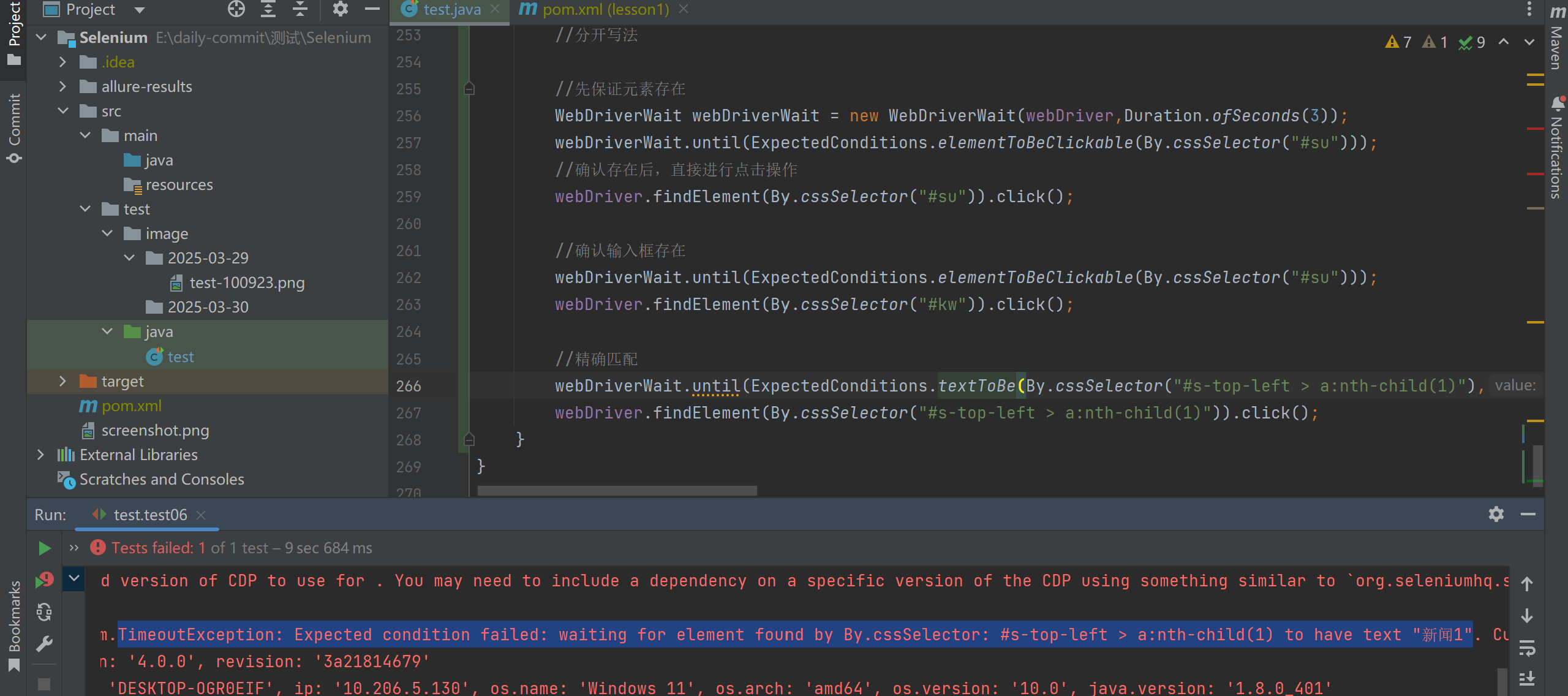Click the Collapse All icon in Project panel
The height and width of the screenshot is (696, 1568).
tap(300, 9)
